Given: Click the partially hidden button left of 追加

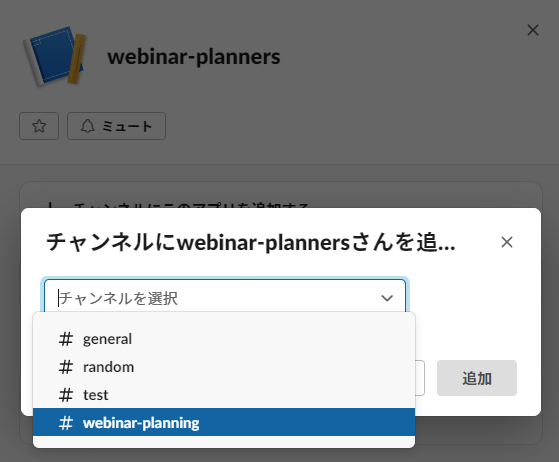Looking at the screenshot, I should tap(420, 378).
